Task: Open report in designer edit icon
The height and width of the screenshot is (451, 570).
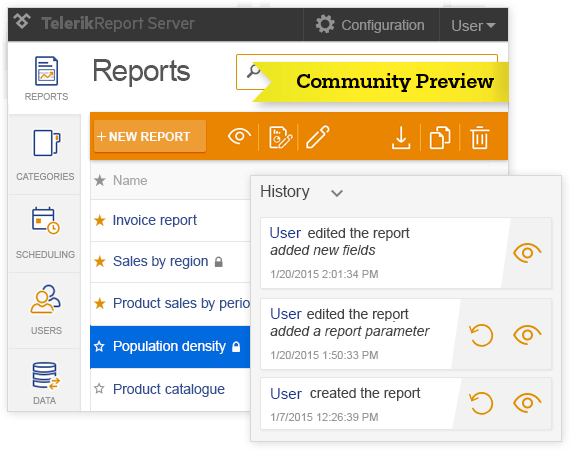Action: tap(280, 137)
